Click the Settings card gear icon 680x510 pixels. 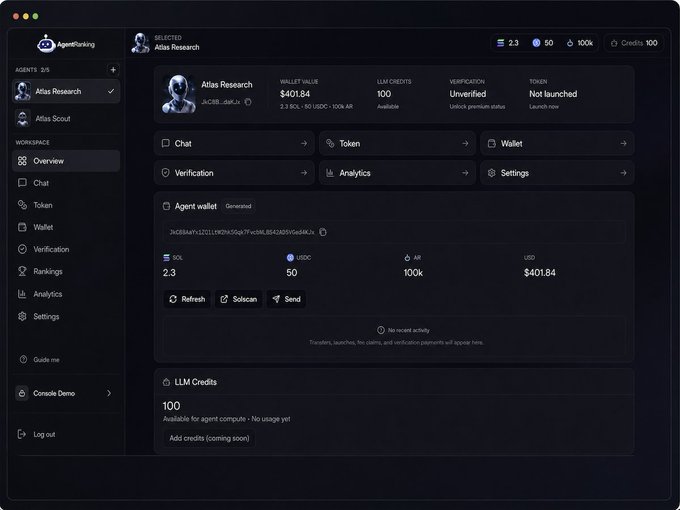click(x=491, y=173)
